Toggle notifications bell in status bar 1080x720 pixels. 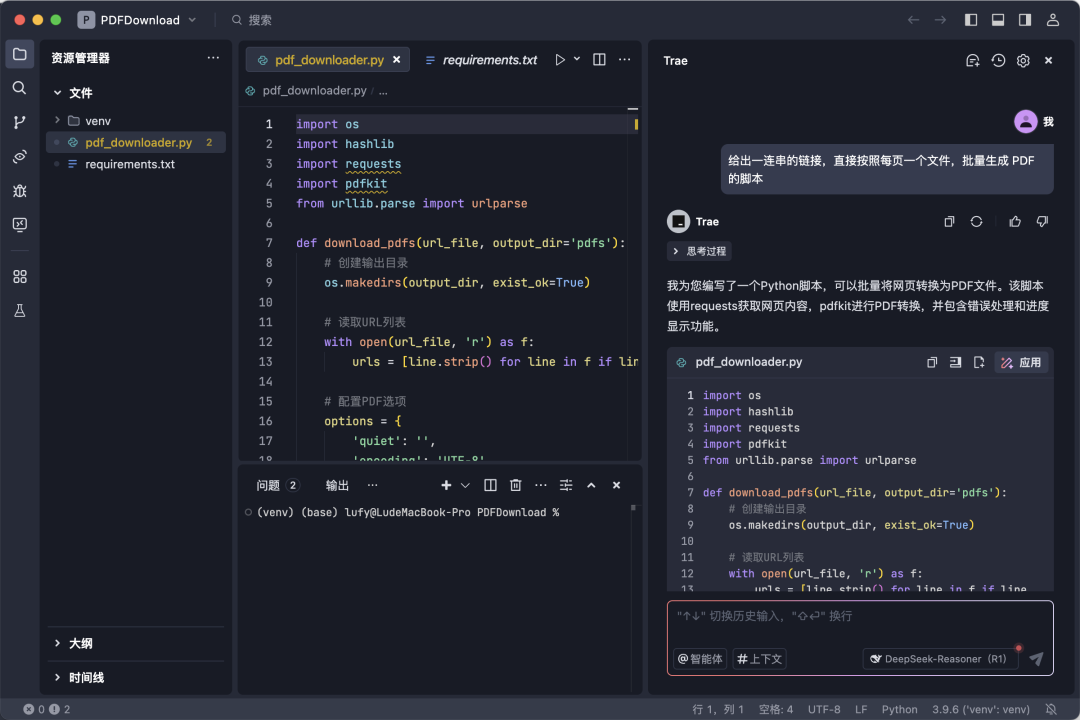tap(1051, 710)
